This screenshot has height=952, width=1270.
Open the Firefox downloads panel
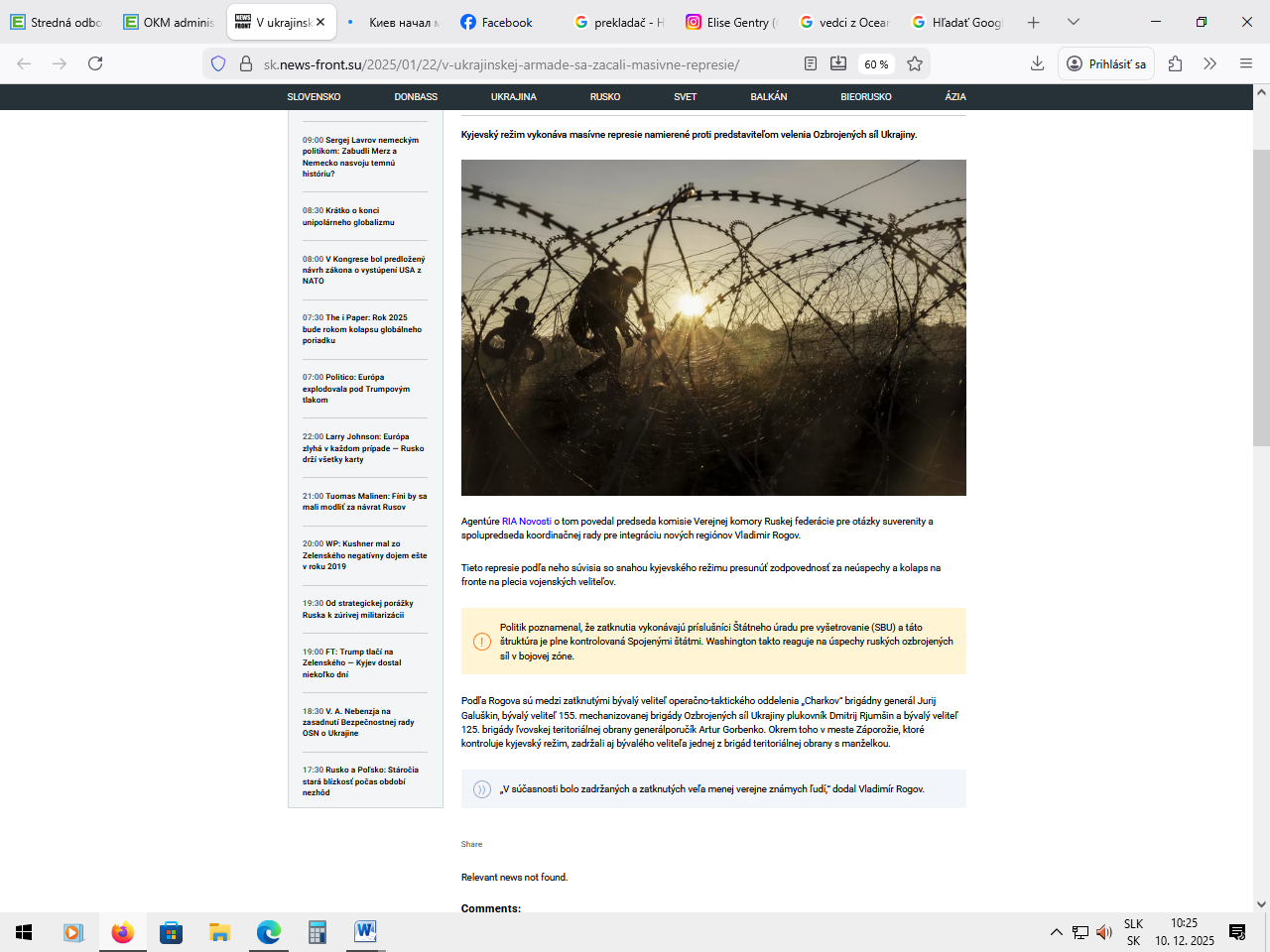click(x=1037, y=63)
